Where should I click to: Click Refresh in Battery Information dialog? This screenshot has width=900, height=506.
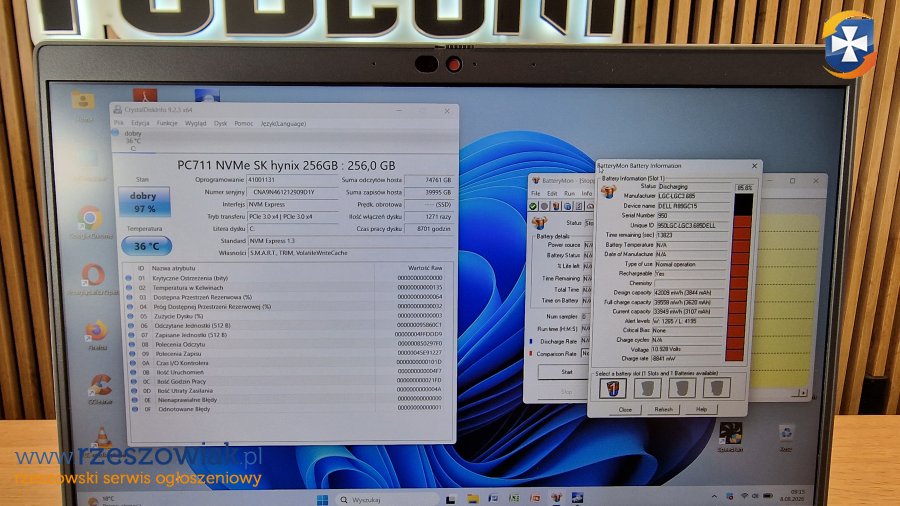pos(663,410)
